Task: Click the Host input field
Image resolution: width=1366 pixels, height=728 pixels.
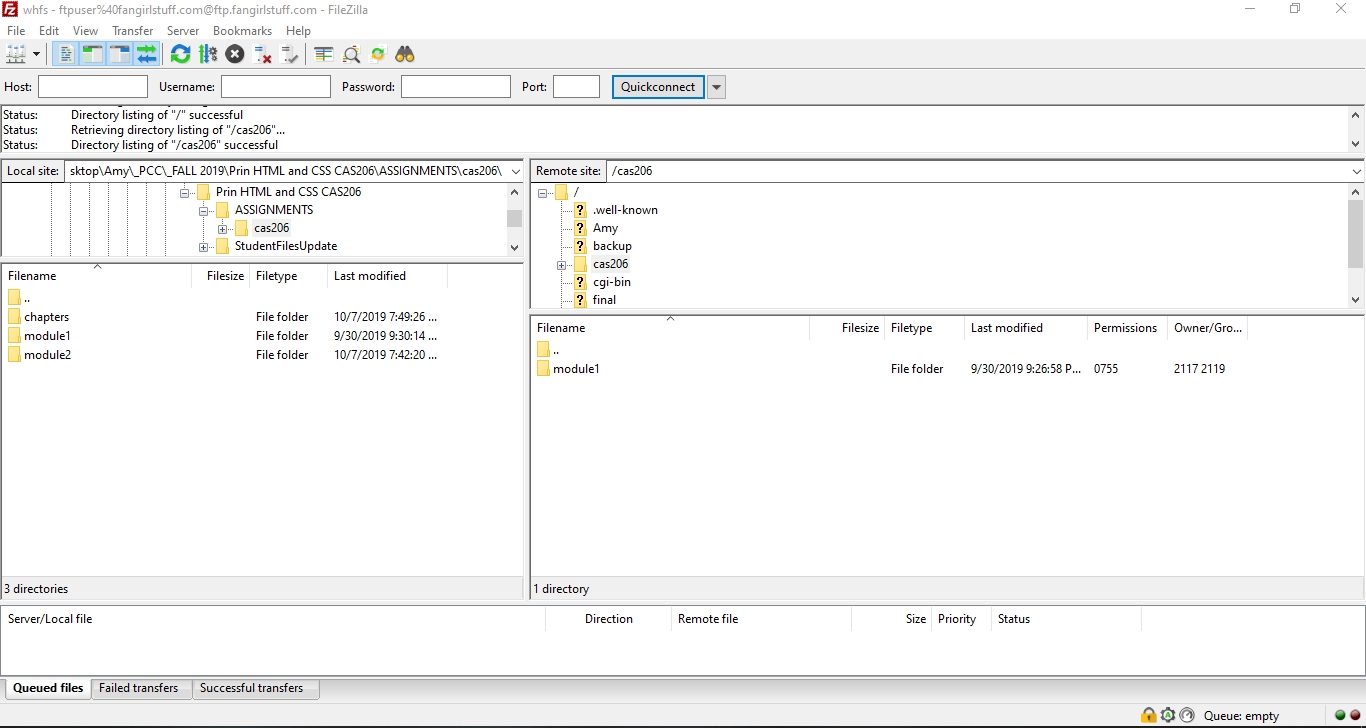Action: [93, 87]
